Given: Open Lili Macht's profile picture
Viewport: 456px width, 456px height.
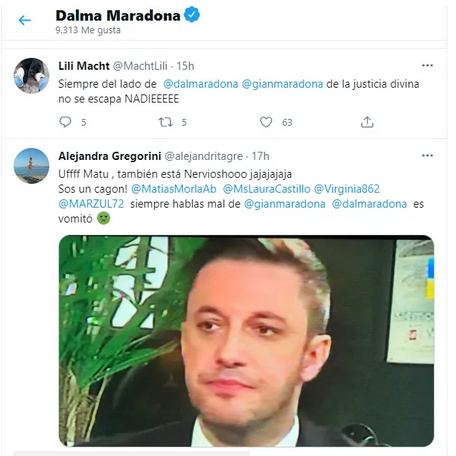Looking at the screenshot, I should [x=31, y=76].
